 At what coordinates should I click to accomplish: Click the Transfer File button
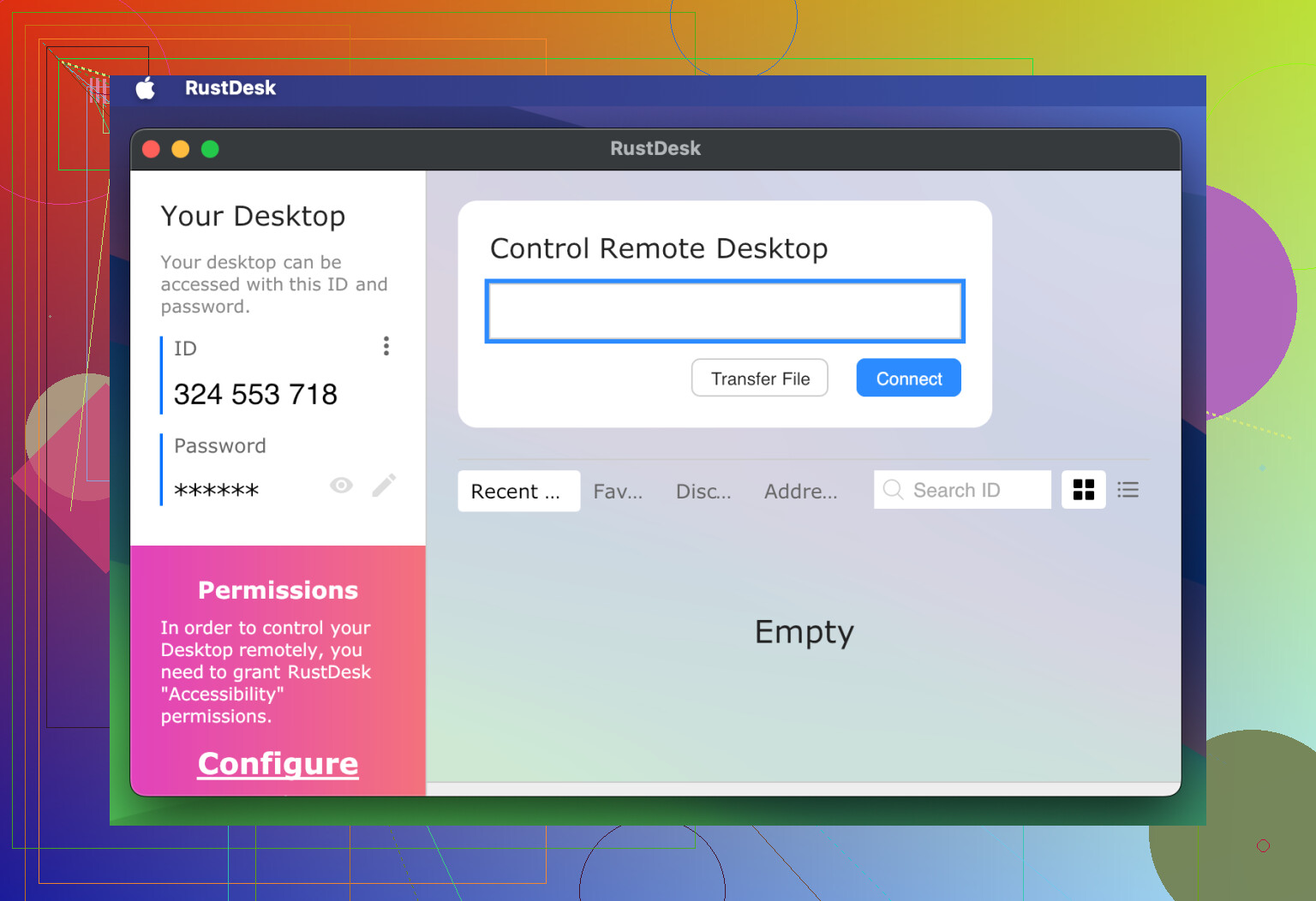click(x=759, y=379)
